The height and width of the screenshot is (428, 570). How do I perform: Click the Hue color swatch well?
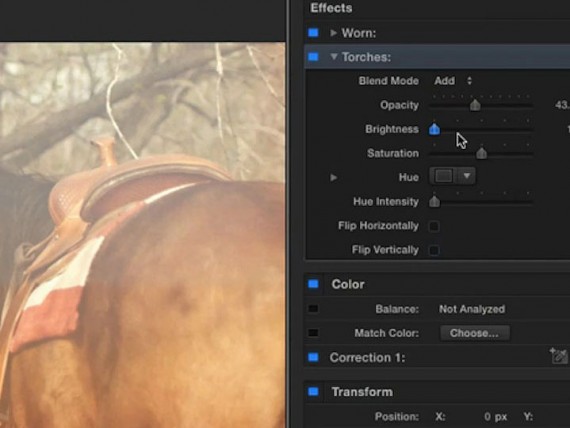[x=444, y=176]
